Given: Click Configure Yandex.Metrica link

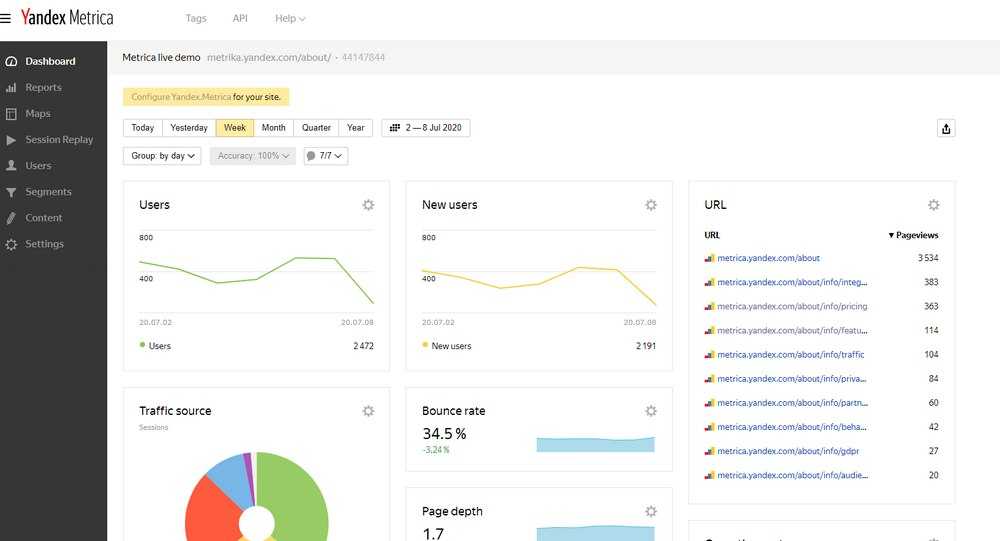Looking at the screenshot, I should coord(181,97).
